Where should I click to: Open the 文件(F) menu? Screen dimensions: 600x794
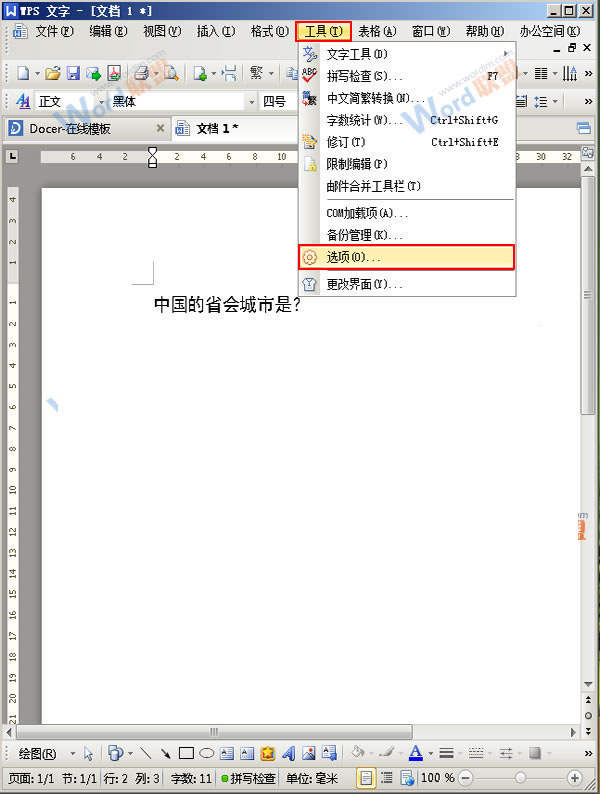(54, 31)
